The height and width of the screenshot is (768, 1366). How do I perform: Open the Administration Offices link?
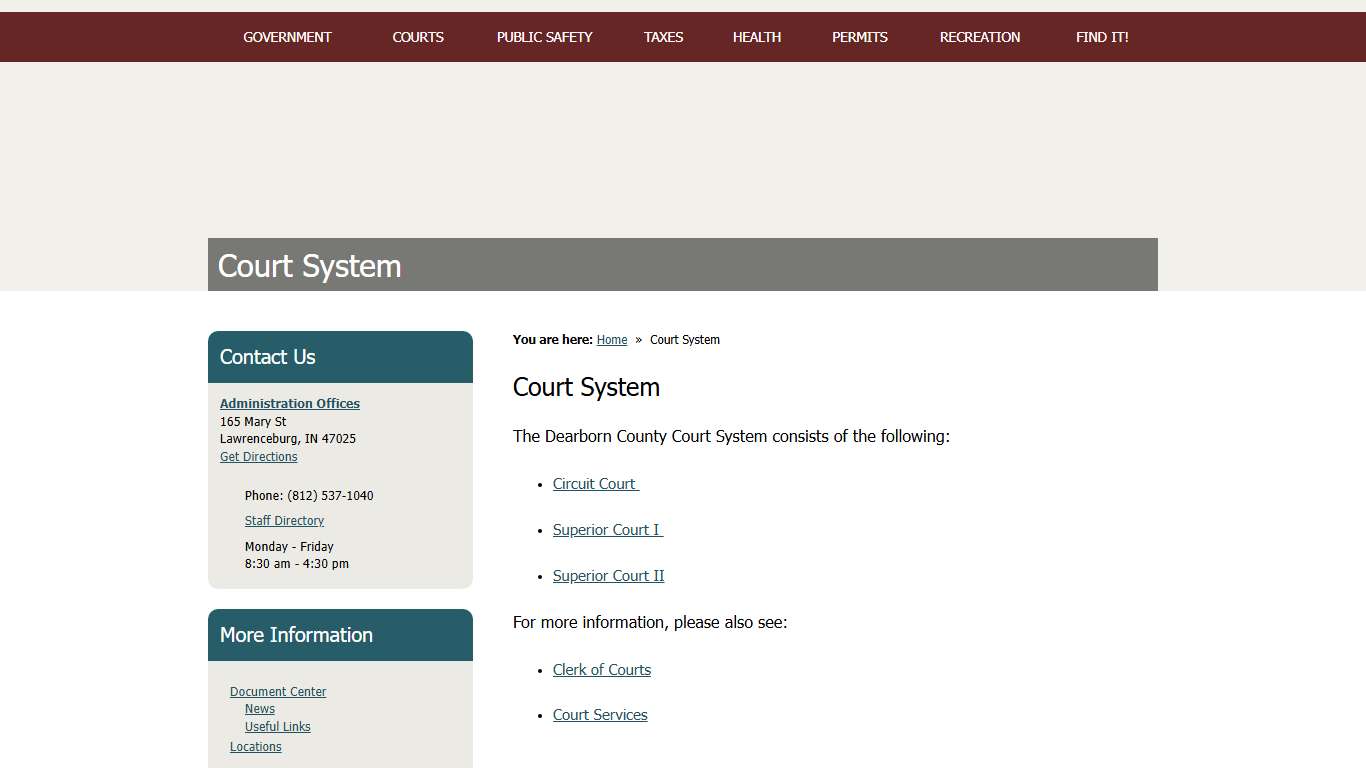click(x=289, y=403)
